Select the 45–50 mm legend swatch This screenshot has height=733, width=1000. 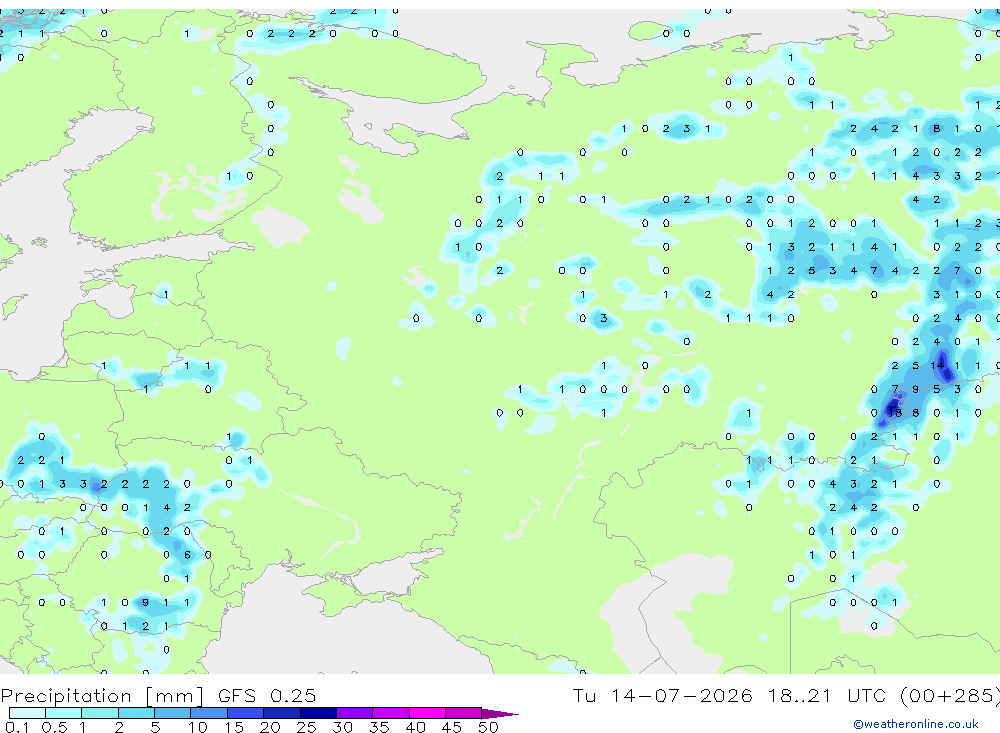click(x=464, y=713)
